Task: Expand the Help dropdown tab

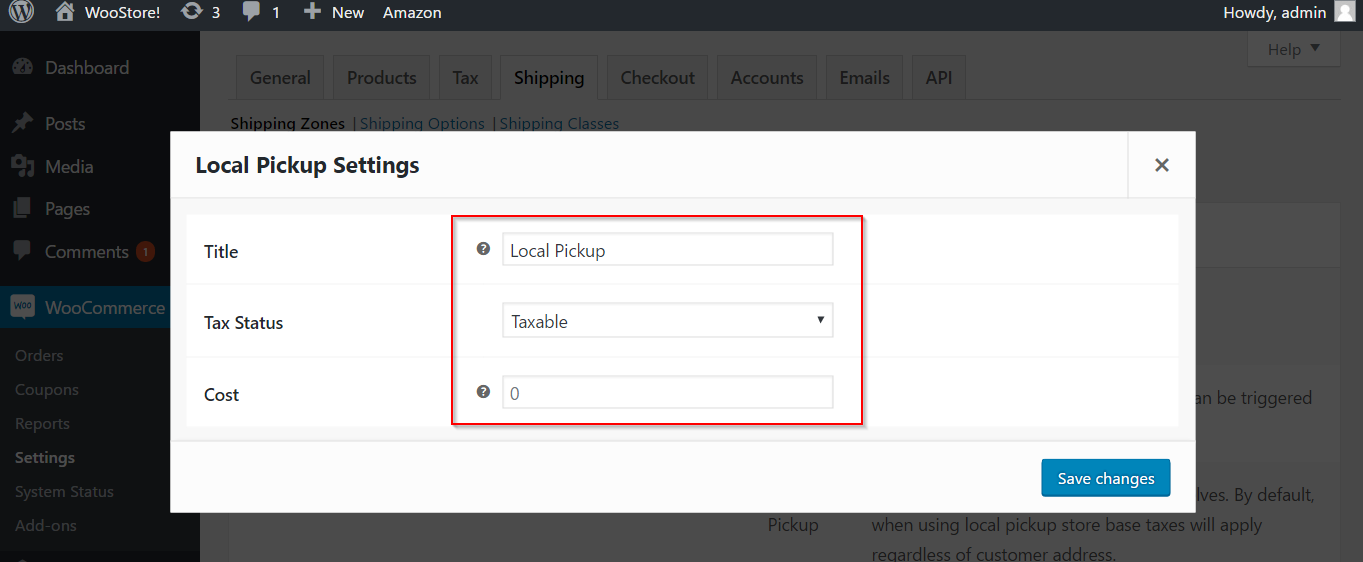Action: coord(1294,48)
